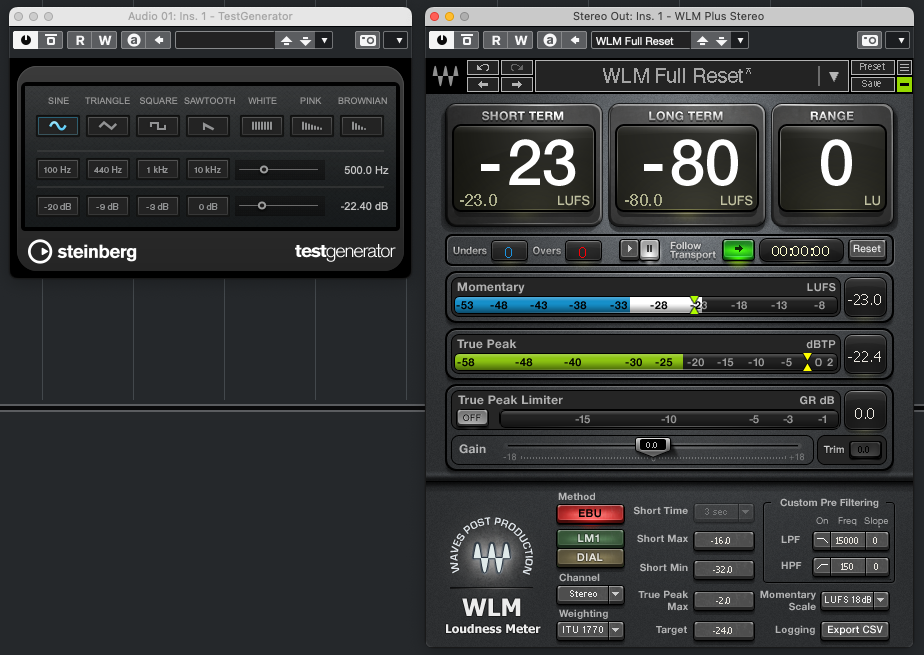Toggle WLM plugin bypass button
Image resolution: width=924 pixels, height=655 pixels.
467,40
